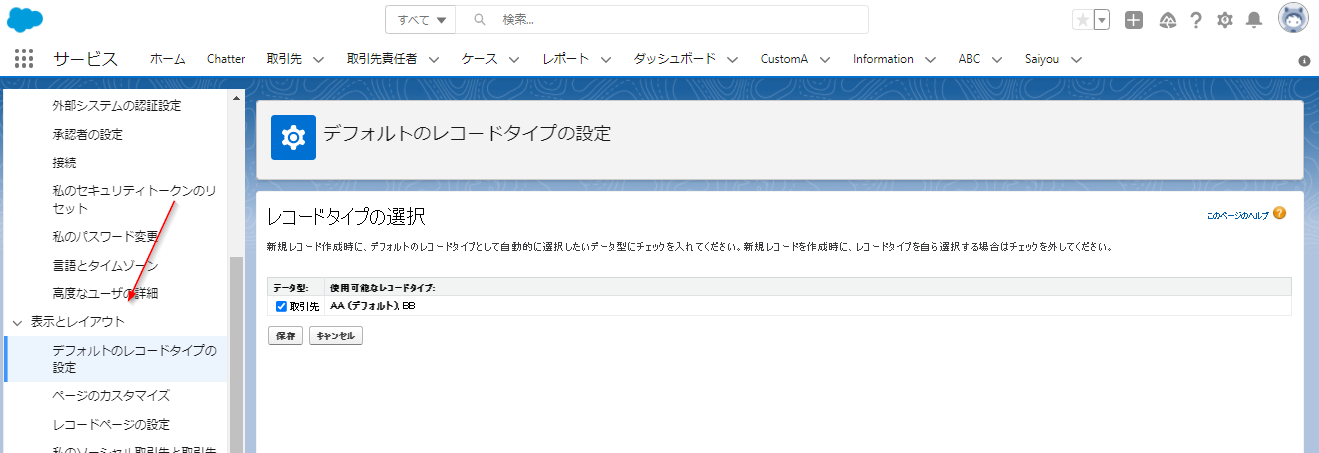
Task: Expand the 取引先 tab chevron menu
Action: [319, 59]
